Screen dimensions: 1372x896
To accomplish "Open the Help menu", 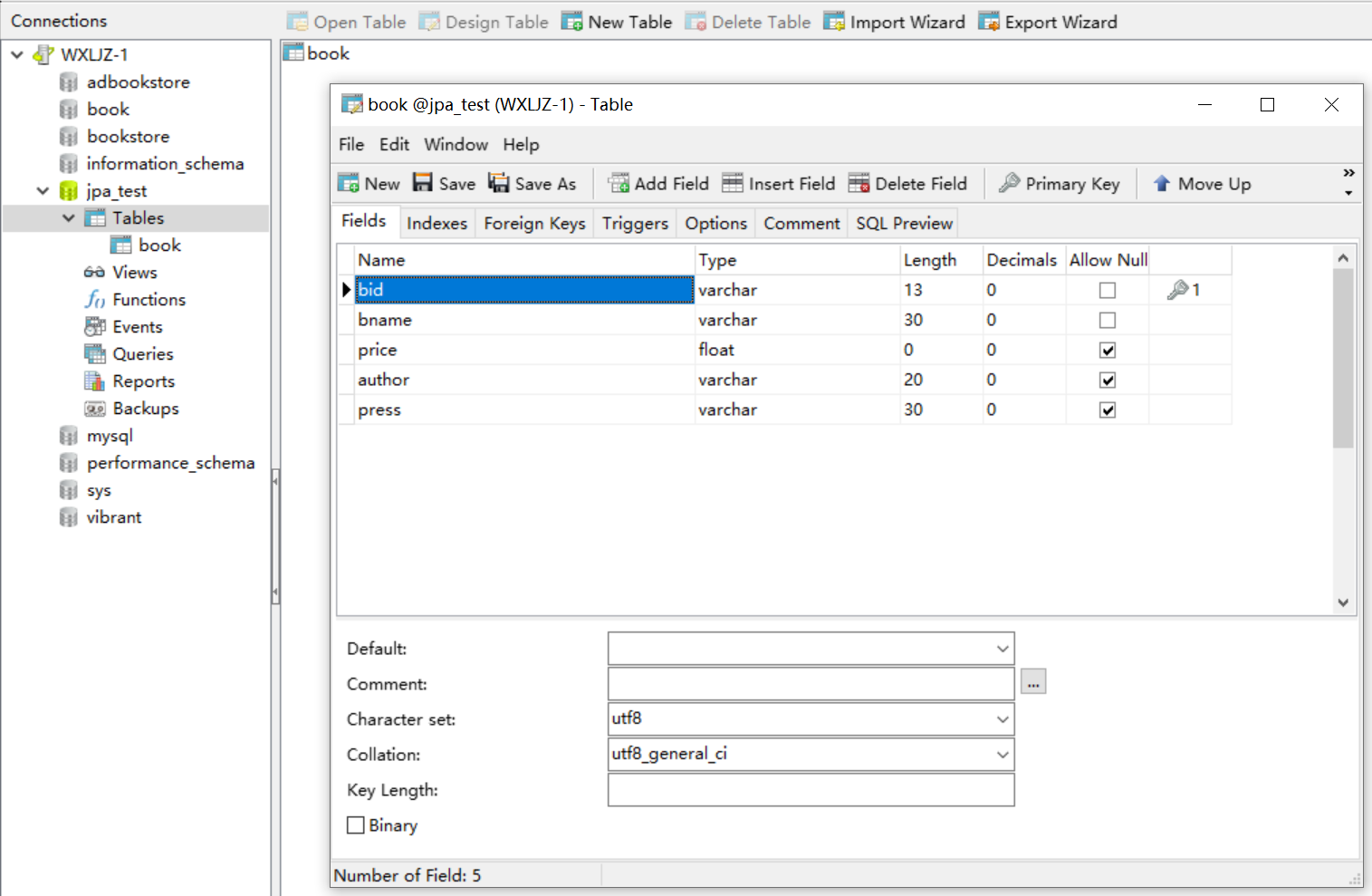I will click(521, 145).
